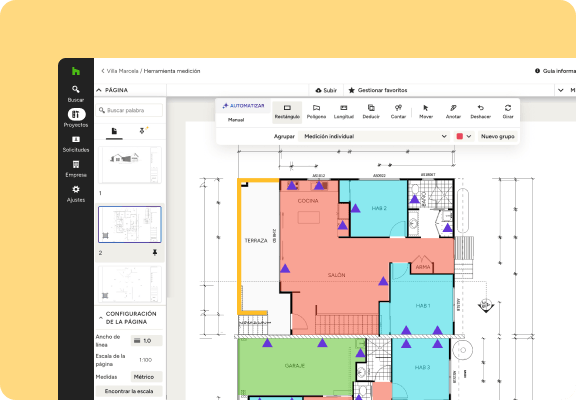Rotate the plan with Girar
This screenshot has height=400, width=576.
[x=508, y=112]
